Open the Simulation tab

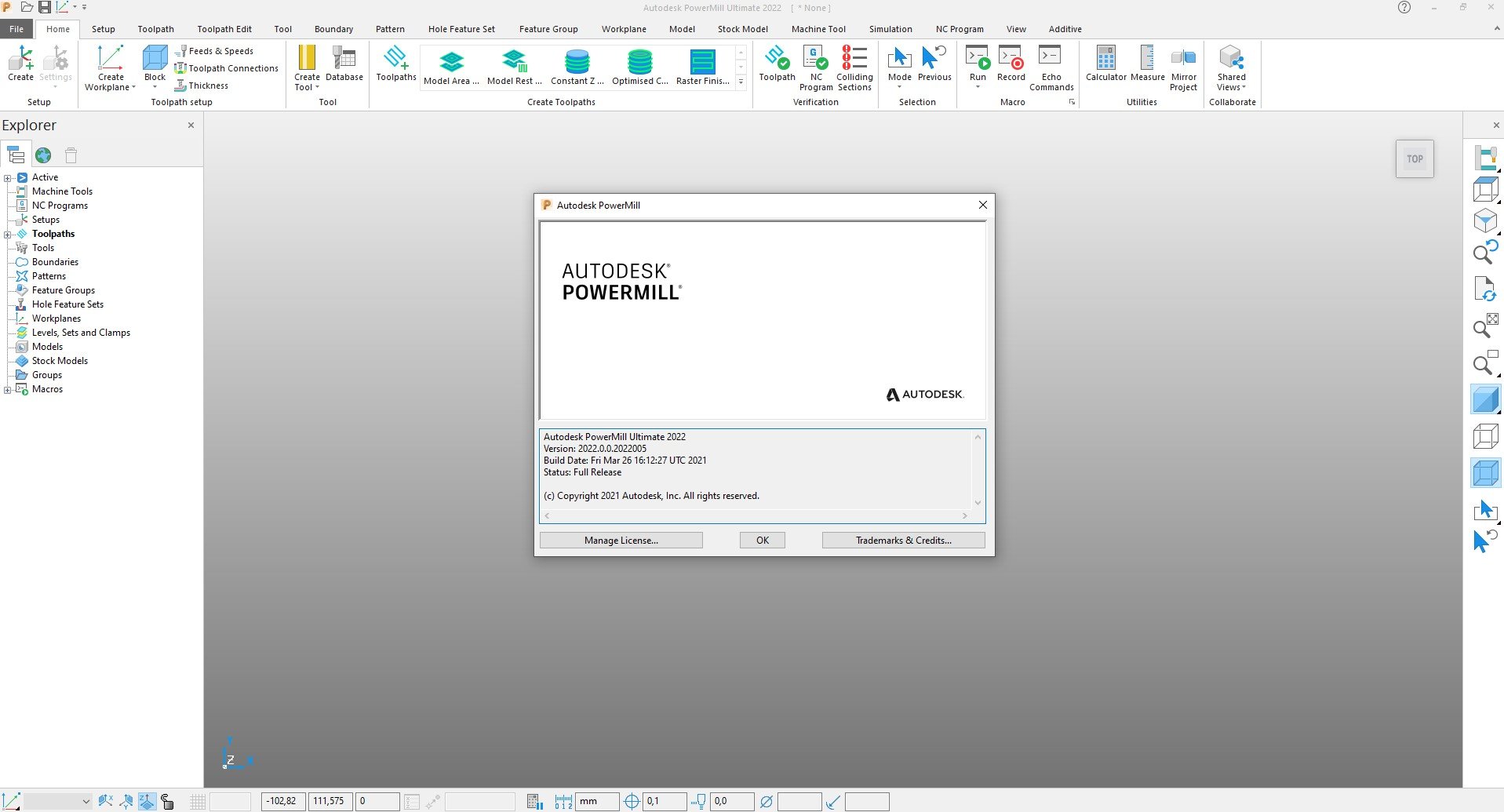(890, 29)
